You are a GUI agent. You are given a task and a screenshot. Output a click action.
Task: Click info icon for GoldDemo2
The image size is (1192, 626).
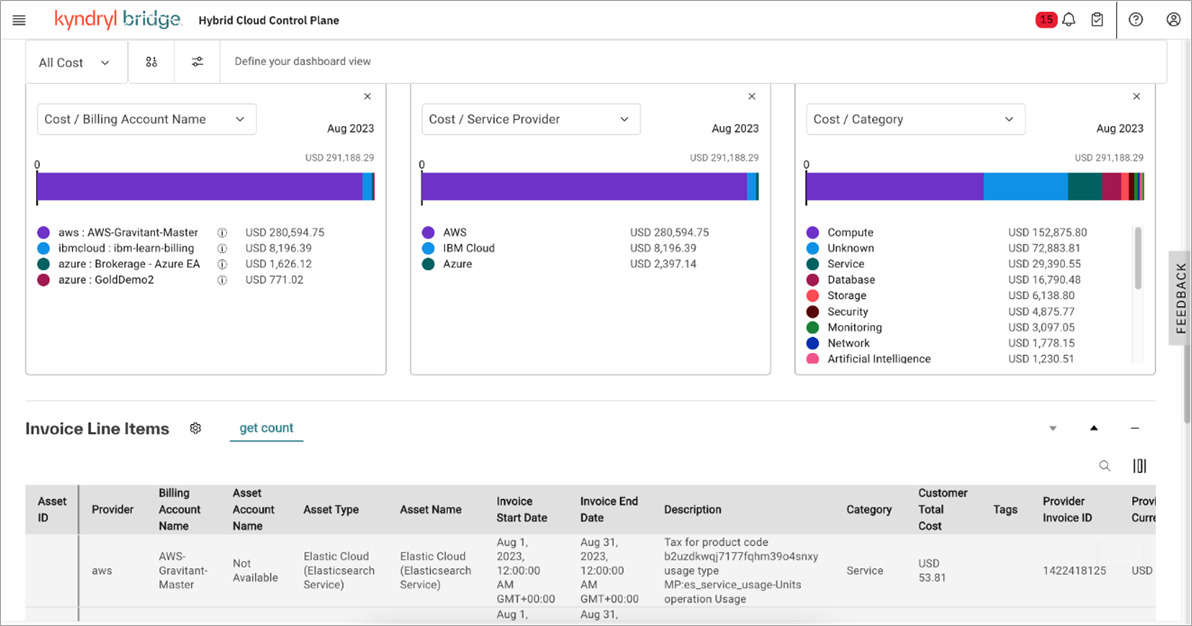[222, 280]
